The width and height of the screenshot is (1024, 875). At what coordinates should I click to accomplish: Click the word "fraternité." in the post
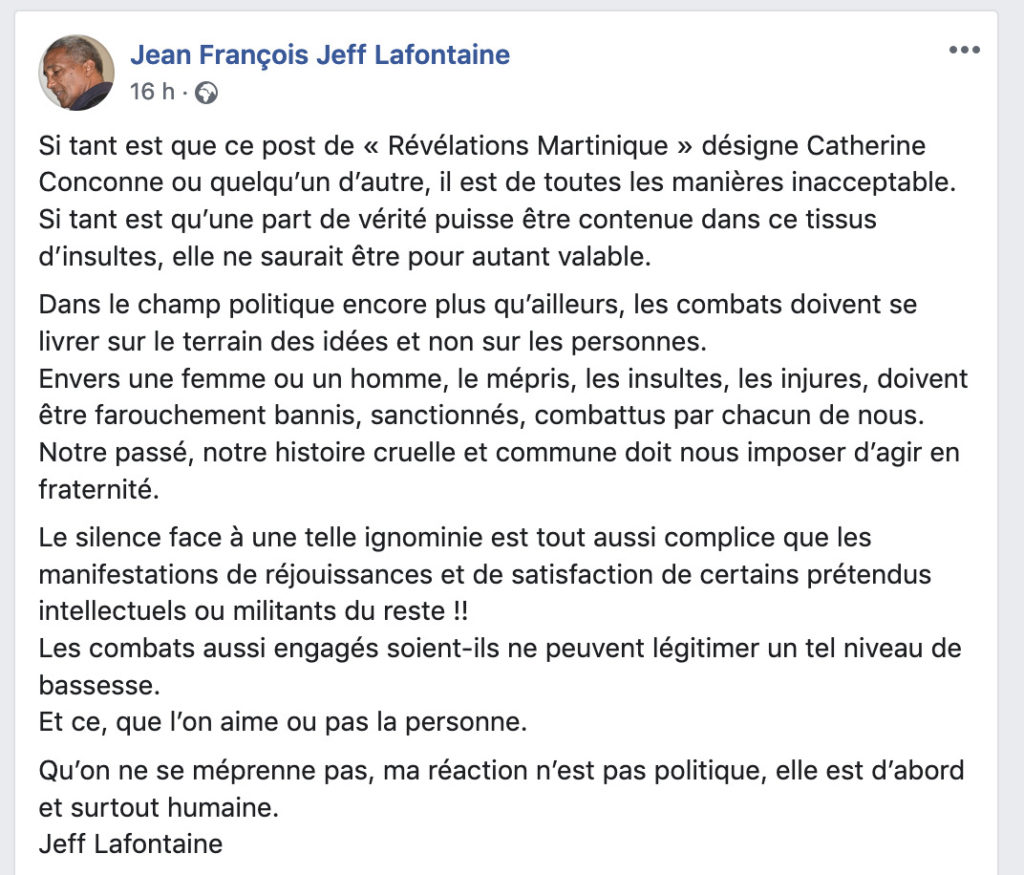point(99,489)
